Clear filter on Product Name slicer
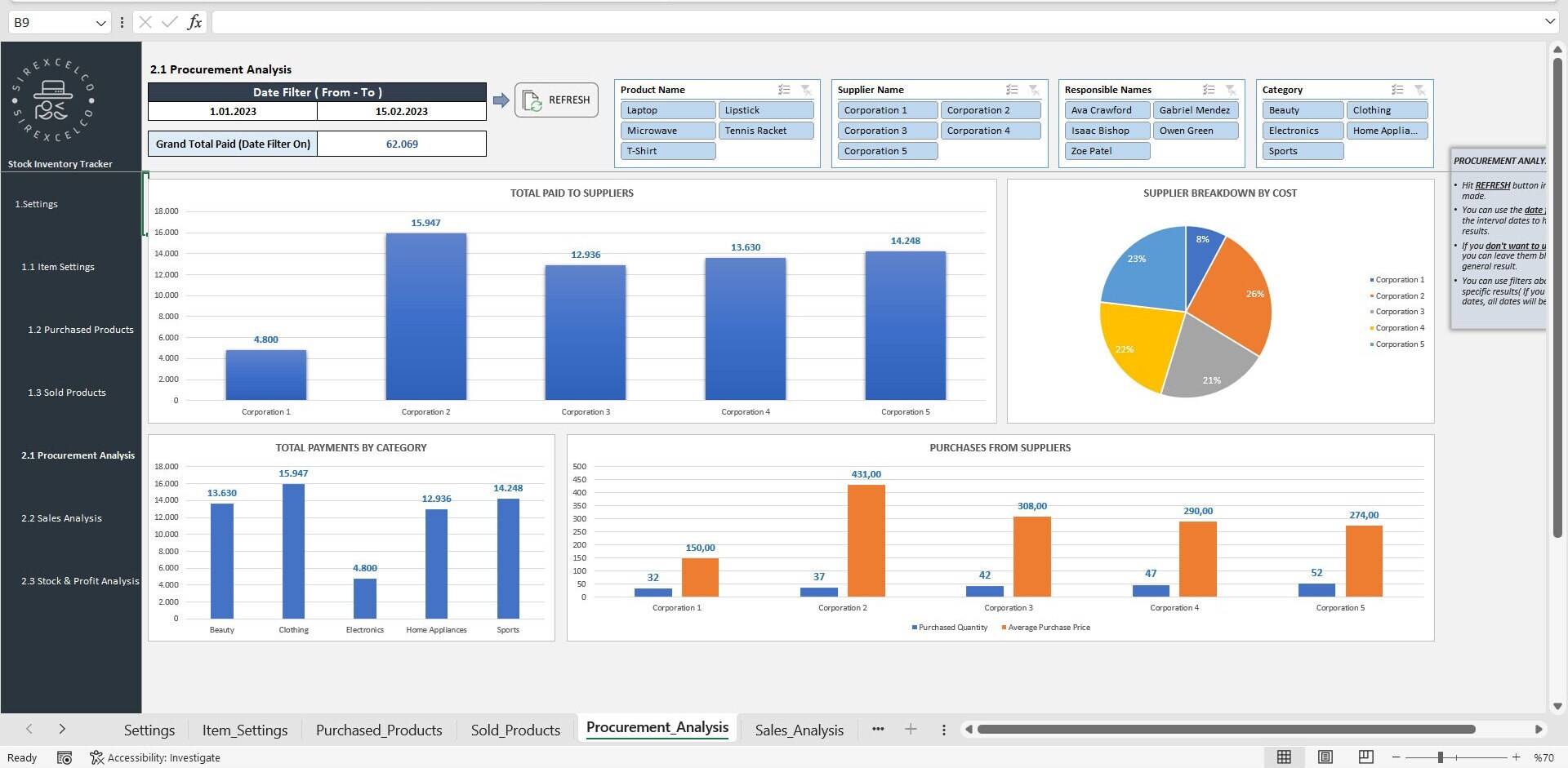 pyautogui.click(x=806, y=90)
